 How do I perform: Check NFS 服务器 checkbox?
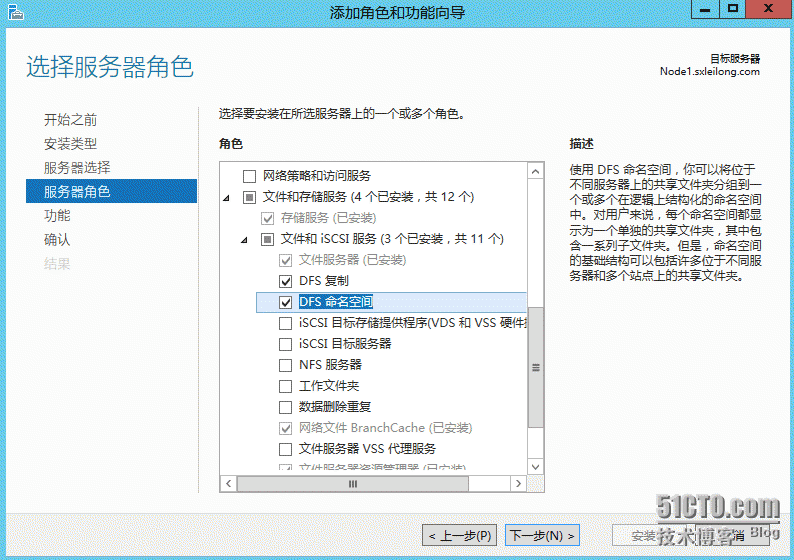pos(286,365)
